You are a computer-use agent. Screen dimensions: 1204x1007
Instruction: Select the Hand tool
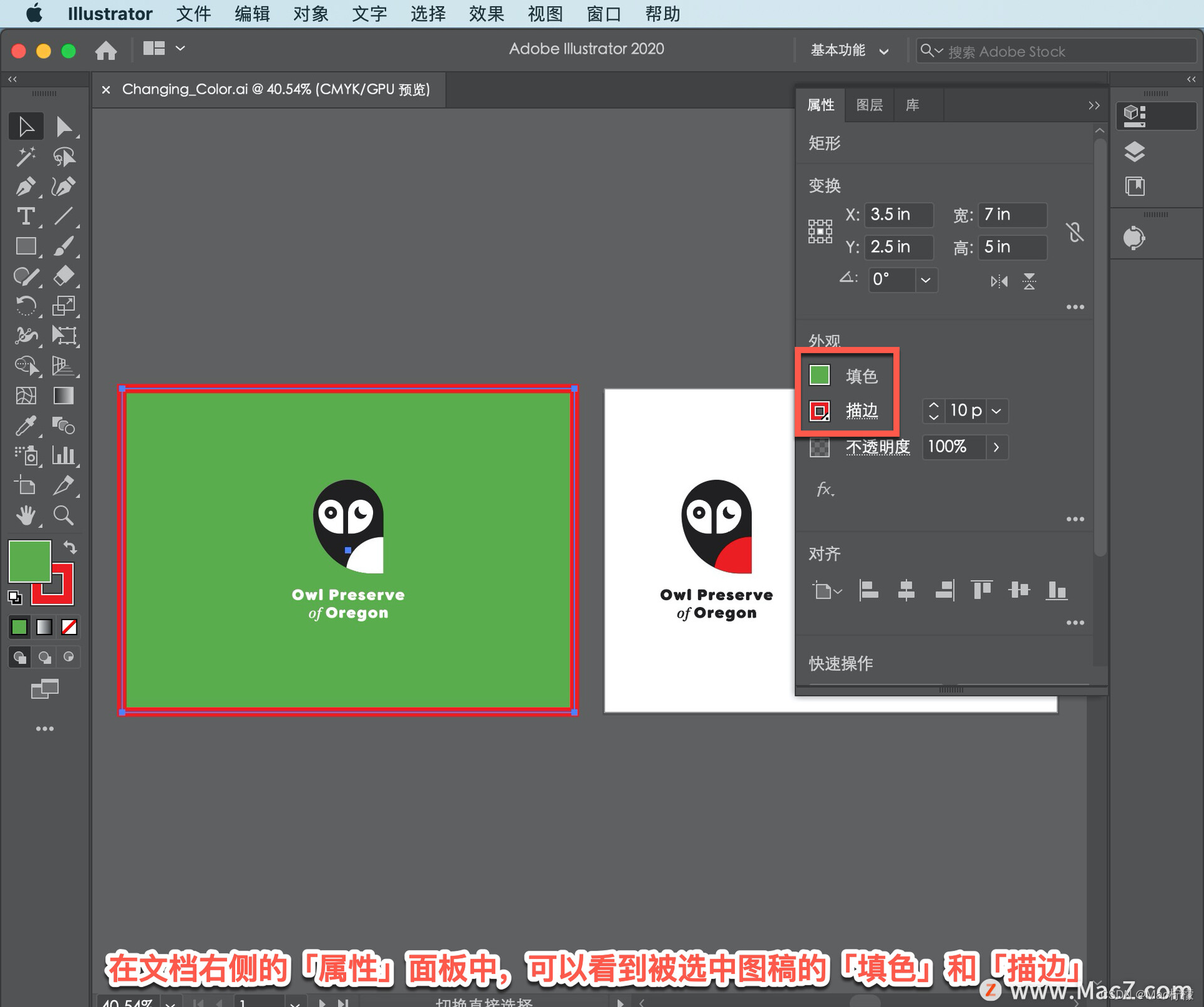click(25, 515)
